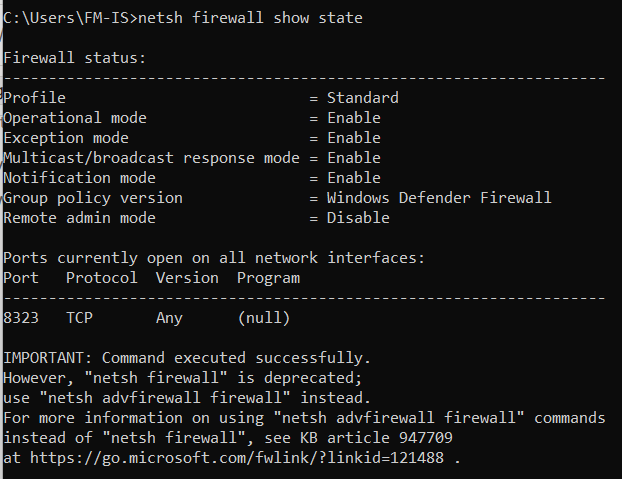Click the go.microsoft.com fwlink URL

(x=235, y=457)
